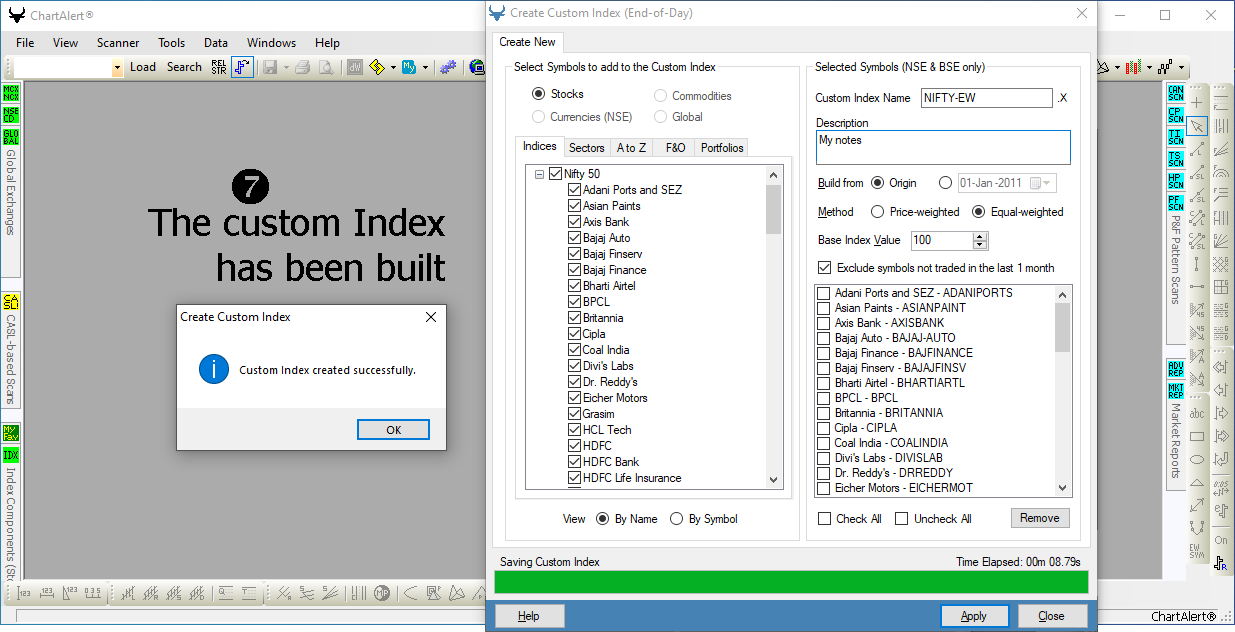Open the Tools menu
This screenshot has height=632, width=1235.
pos(171,43)
